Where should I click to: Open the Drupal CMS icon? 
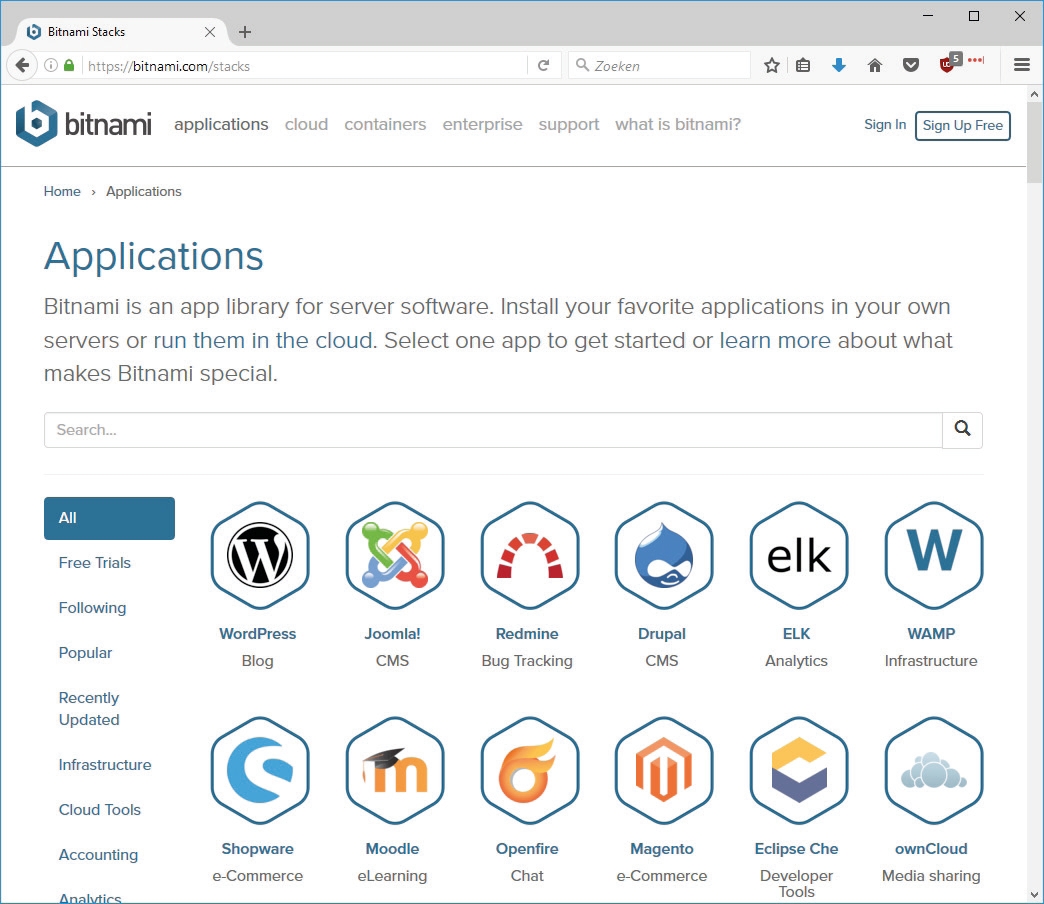click(663, 556)
